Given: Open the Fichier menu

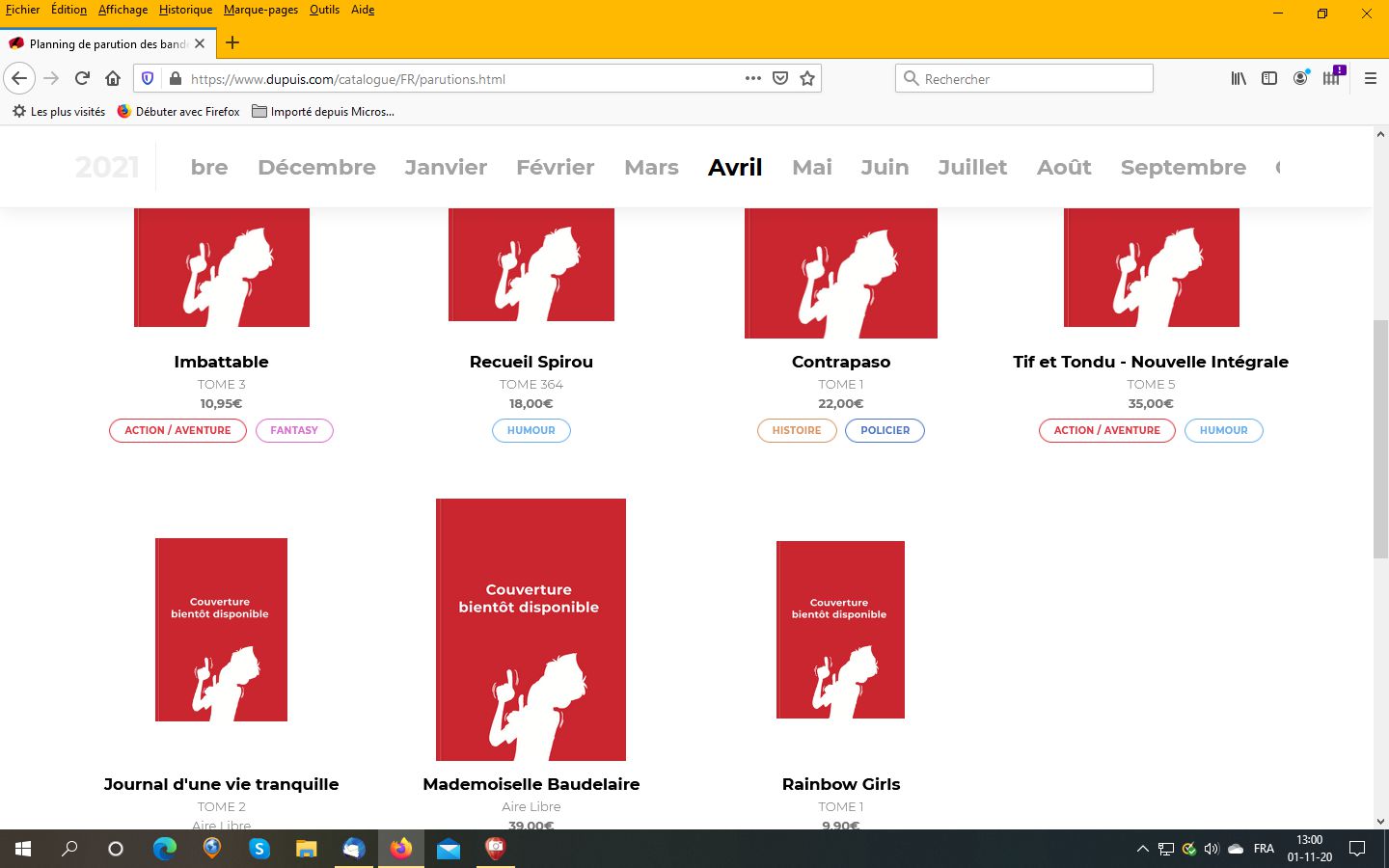Looking at the screenshot, I should [x=23, y=10].
